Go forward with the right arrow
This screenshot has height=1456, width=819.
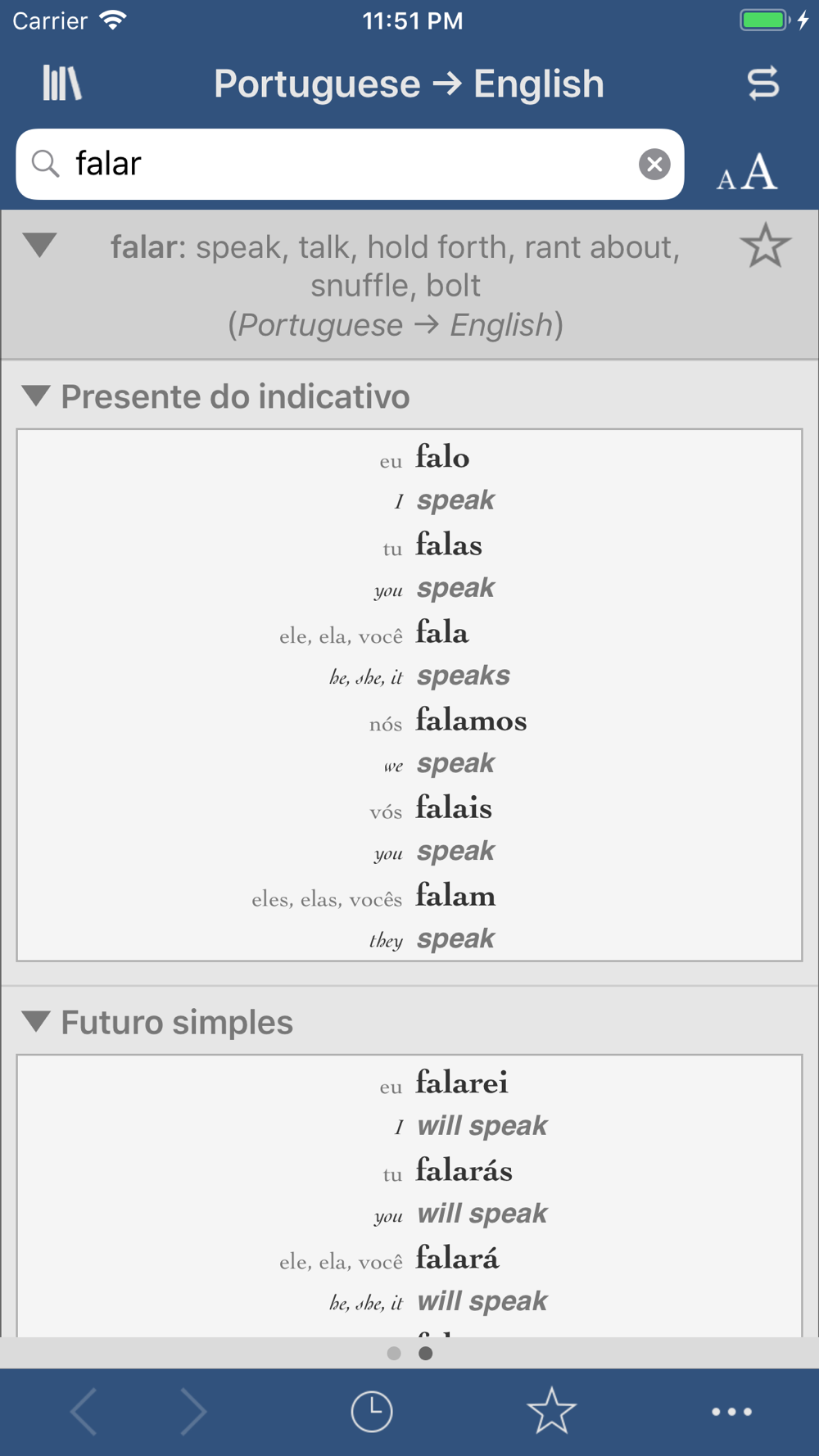[193, 1411]
